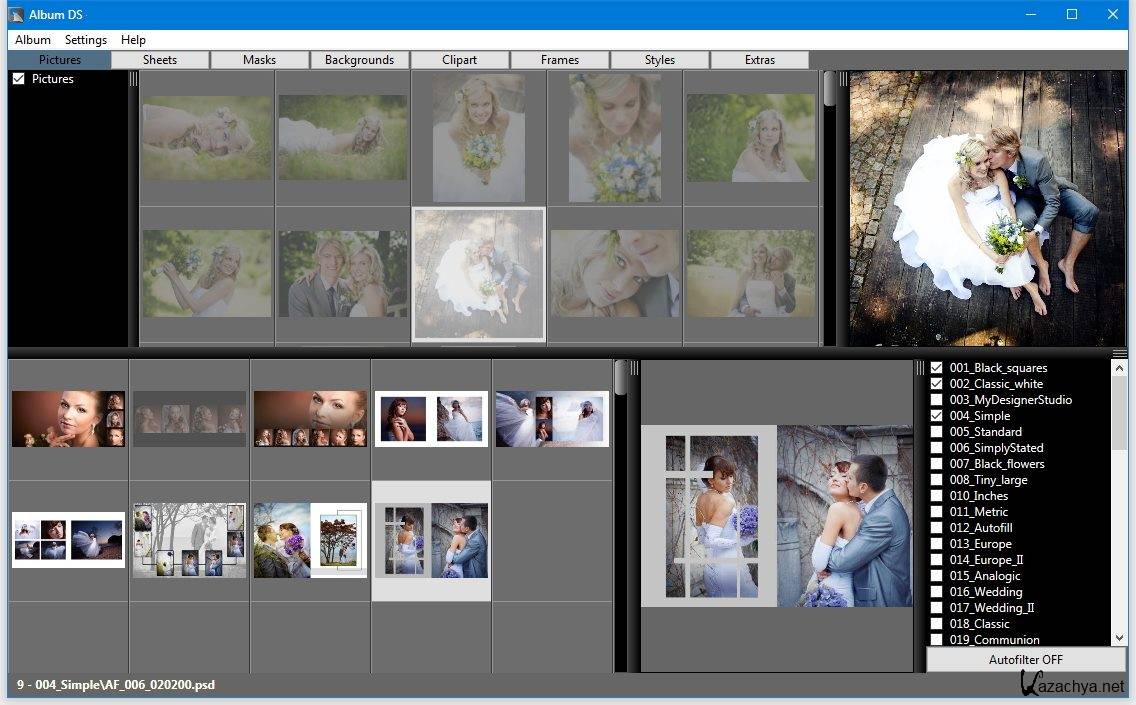Image resolution: width=1136 pixels, height=705 pixels.
Task: Click the Autofilter OFF button
Action: (1025, 660)
